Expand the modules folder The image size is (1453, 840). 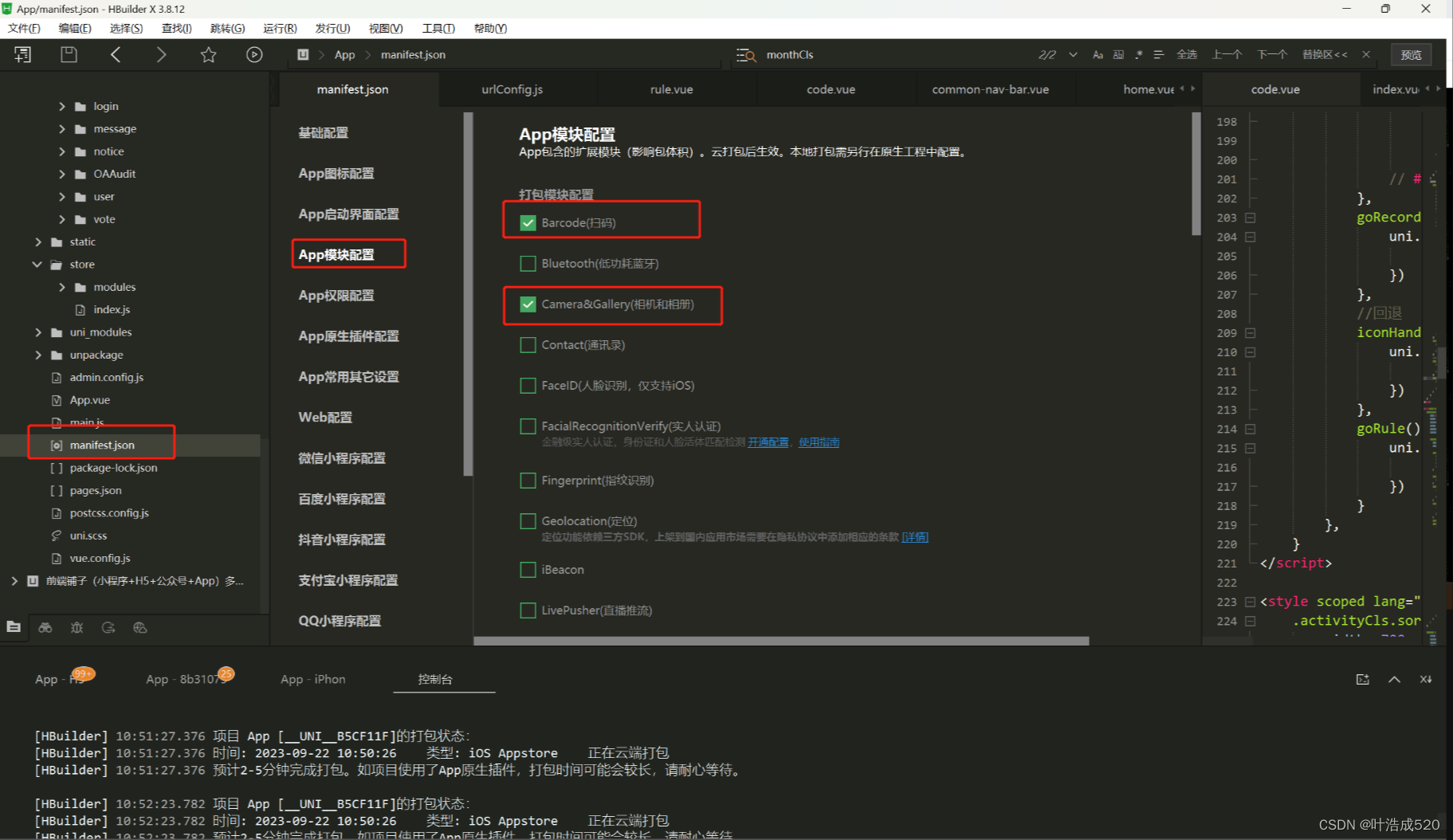tap(62, 287)
